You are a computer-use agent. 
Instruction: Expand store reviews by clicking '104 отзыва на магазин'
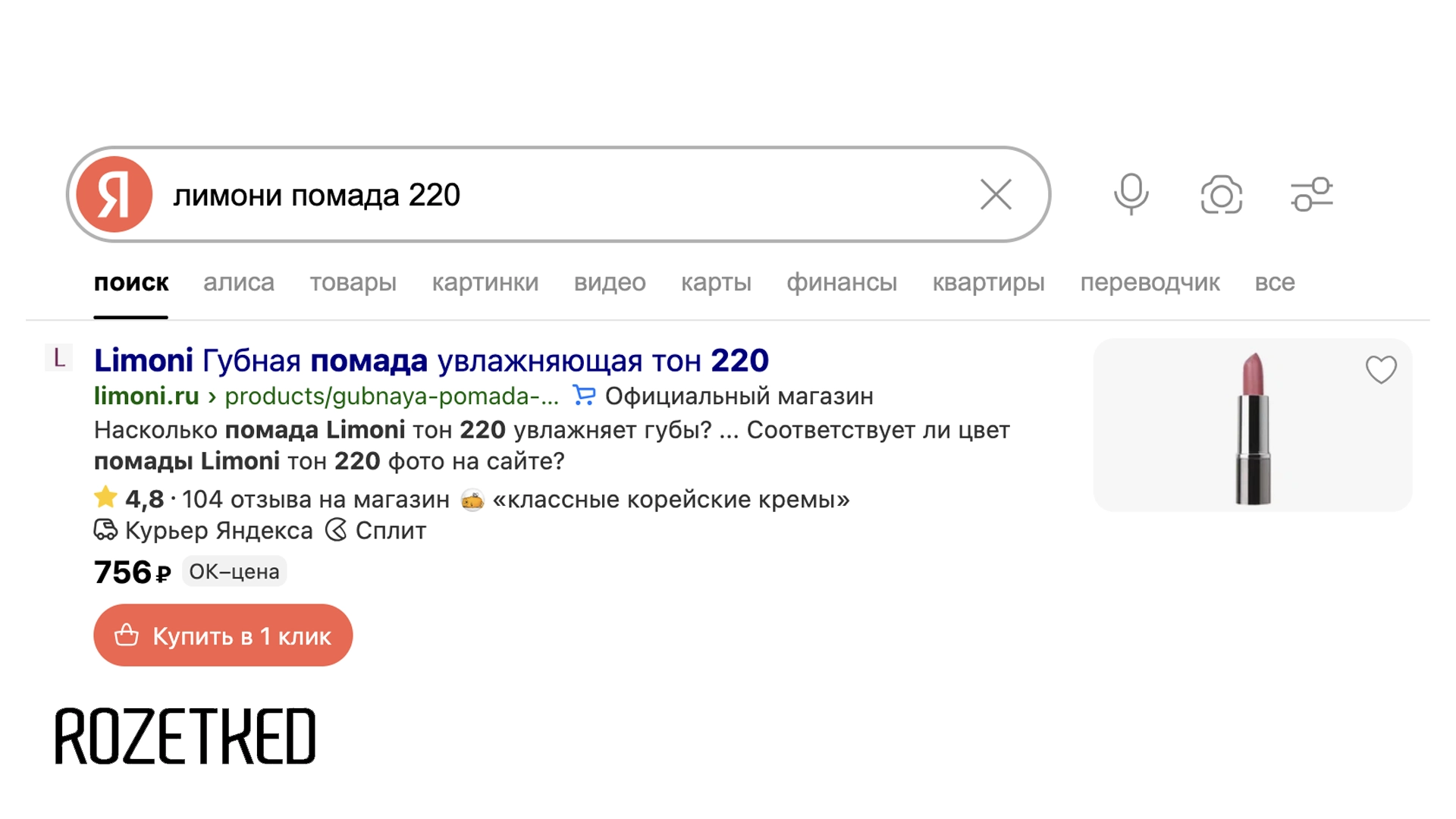point(316,499)
